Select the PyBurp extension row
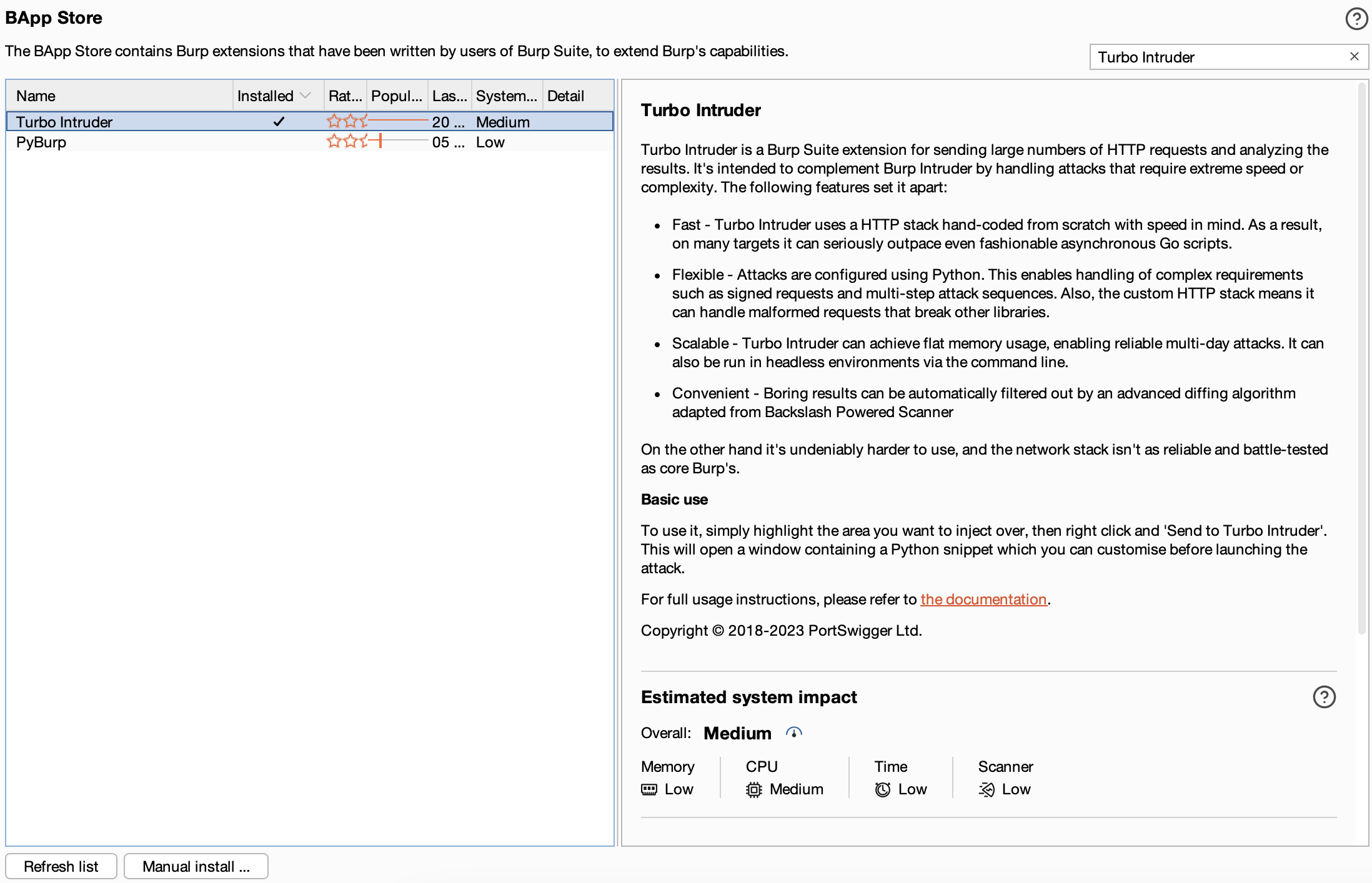 click(x=41, y=142)
